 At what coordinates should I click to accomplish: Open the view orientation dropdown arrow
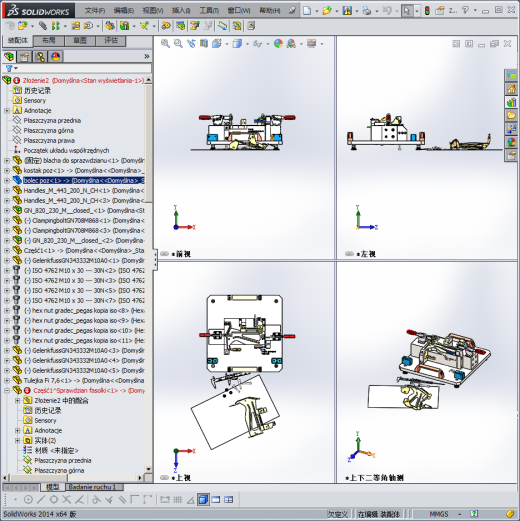coord(227,44)
